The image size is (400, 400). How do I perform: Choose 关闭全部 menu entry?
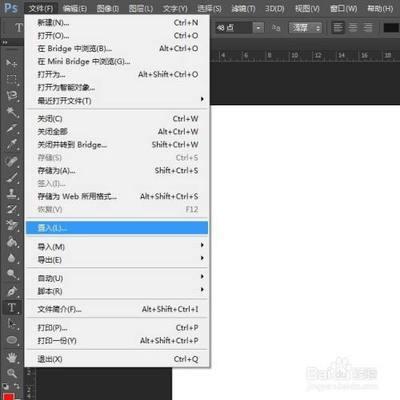pos(117,132)
